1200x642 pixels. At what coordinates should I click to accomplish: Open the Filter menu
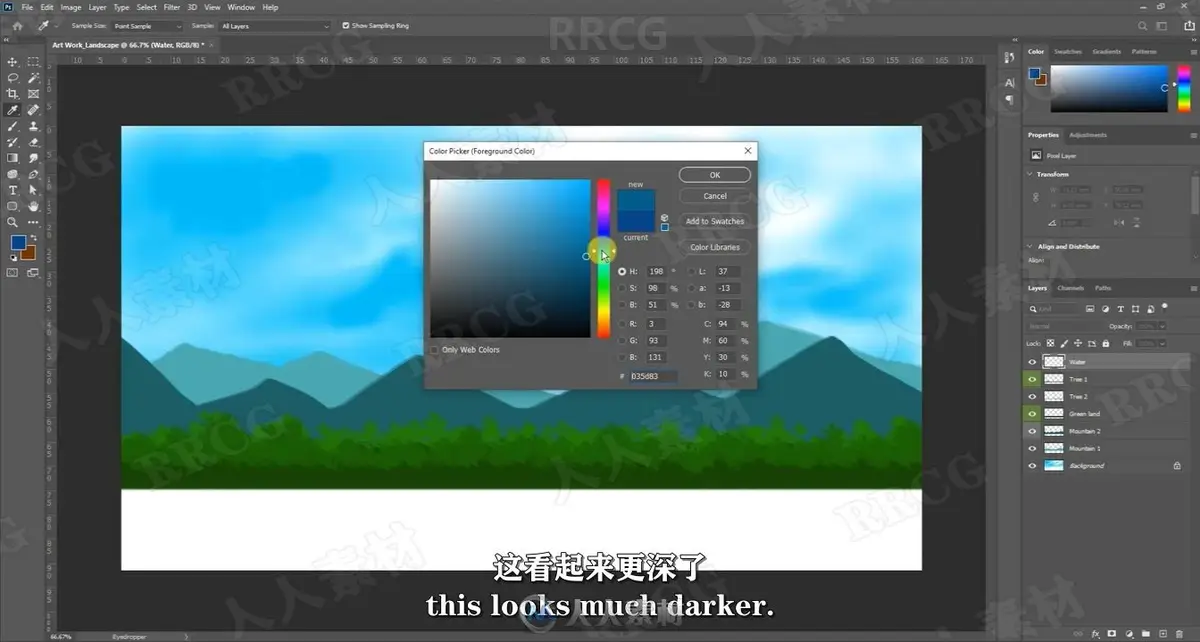(172, 7)
